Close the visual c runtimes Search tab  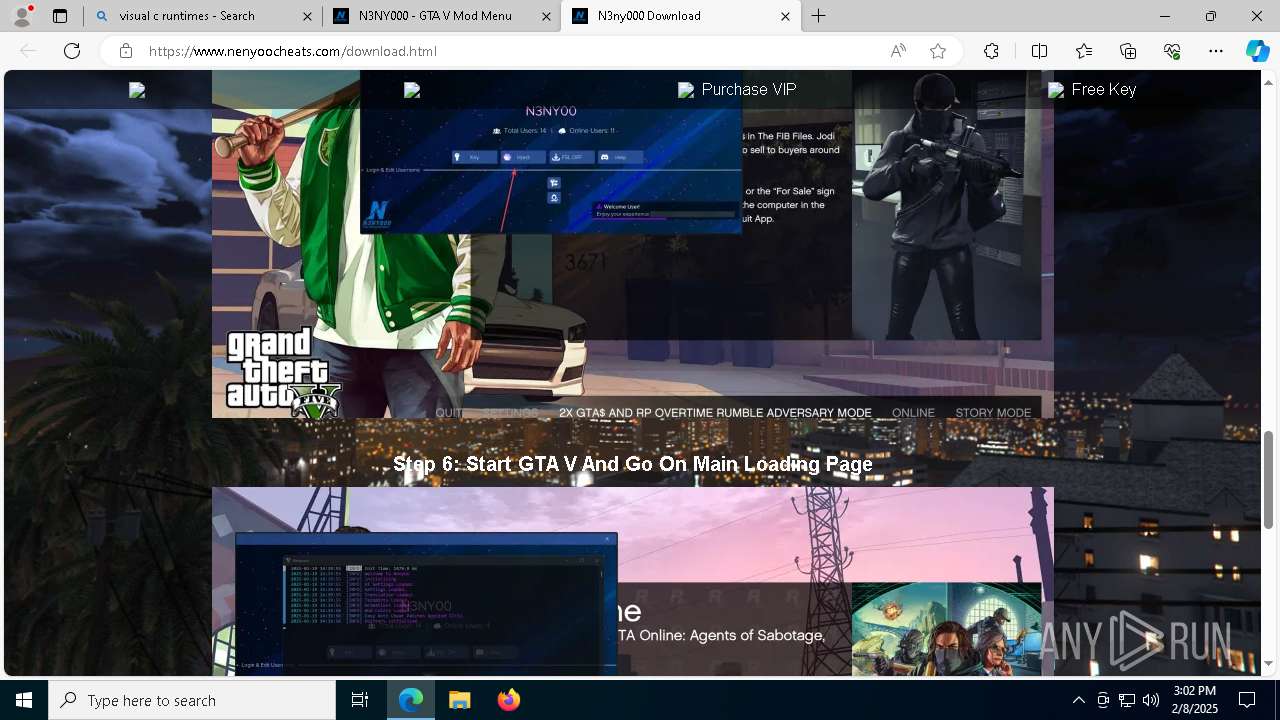pyautogui.click(x=307, y=16)
